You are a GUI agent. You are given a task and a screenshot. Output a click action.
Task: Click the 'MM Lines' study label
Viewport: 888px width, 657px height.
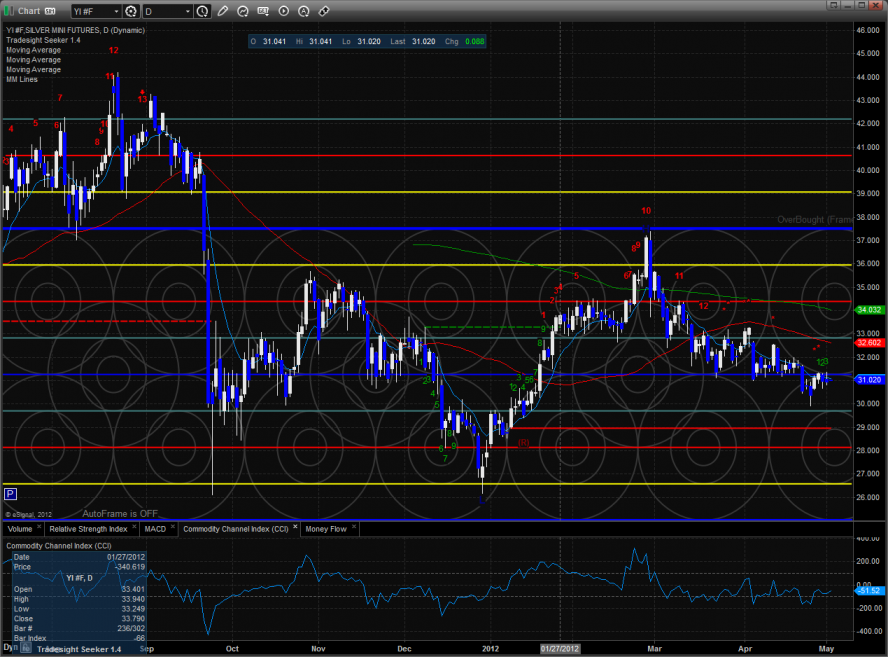pos(22,79)
